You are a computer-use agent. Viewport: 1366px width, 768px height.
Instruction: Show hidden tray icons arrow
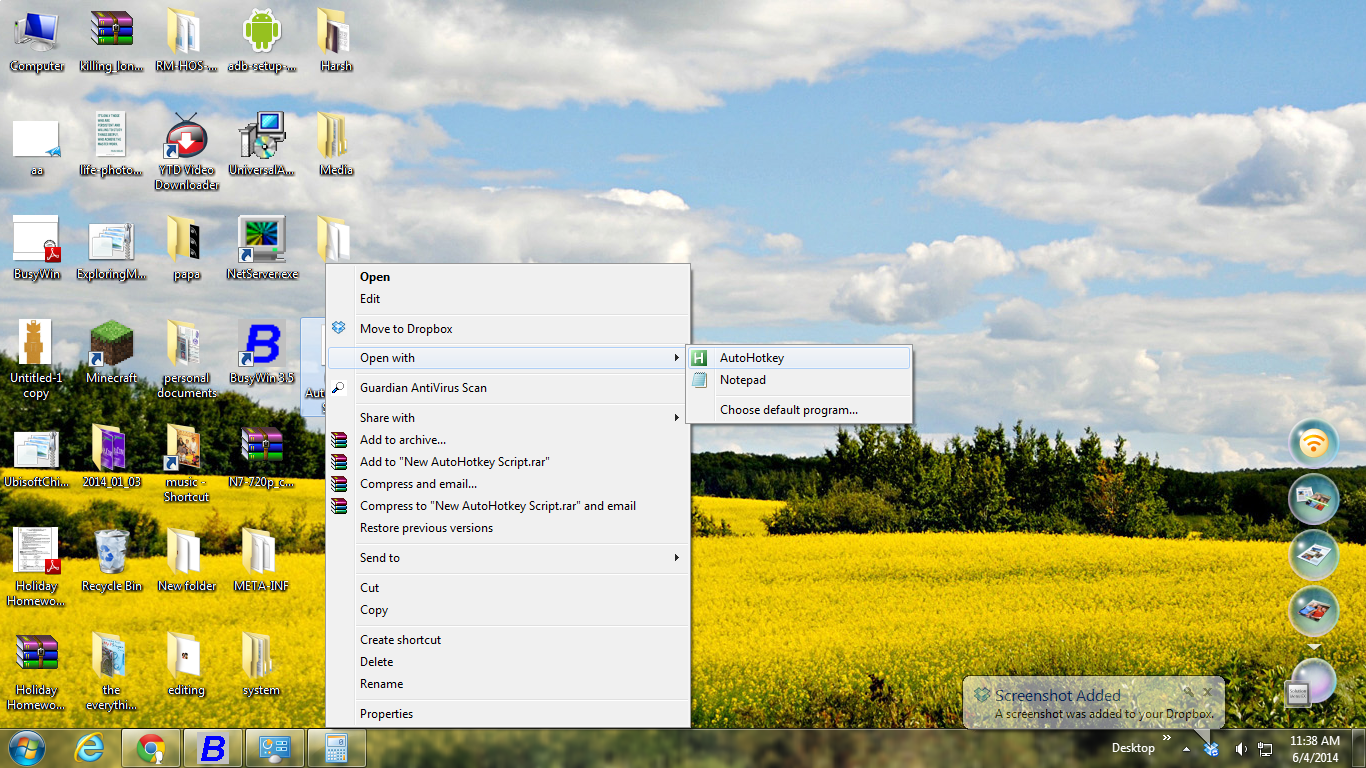point(1186,749)
